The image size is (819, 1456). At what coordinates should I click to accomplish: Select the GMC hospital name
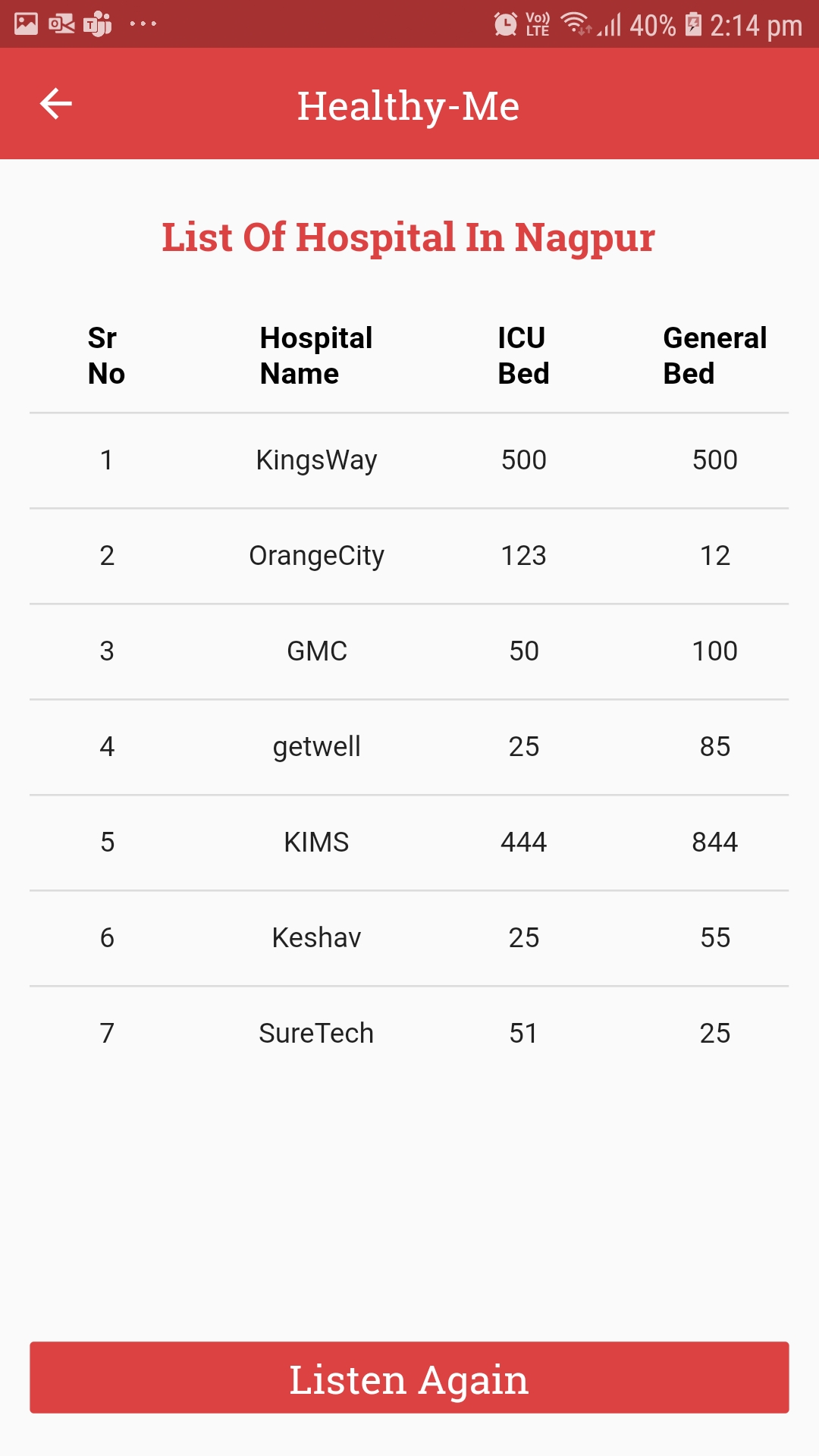[x=317, y=651]
